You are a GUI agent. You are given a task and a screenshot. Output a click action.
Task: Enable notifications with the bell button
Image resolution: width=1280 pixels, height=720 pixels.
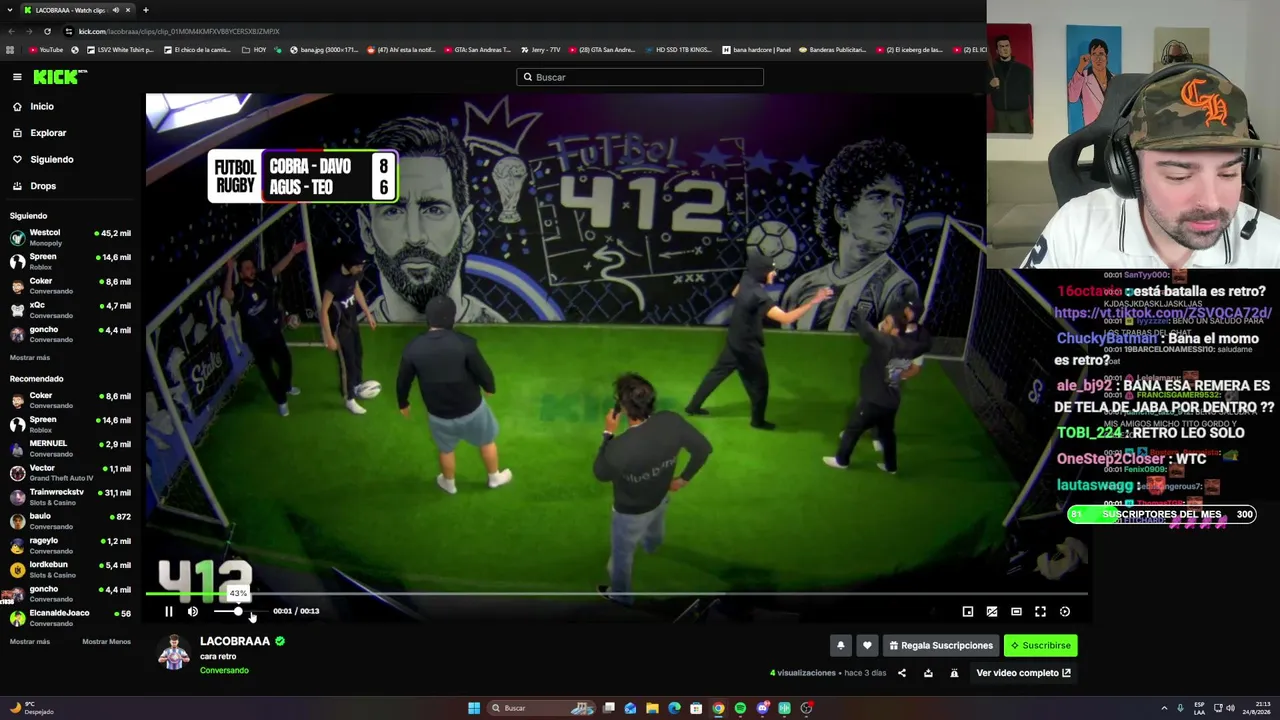(841, 646)
